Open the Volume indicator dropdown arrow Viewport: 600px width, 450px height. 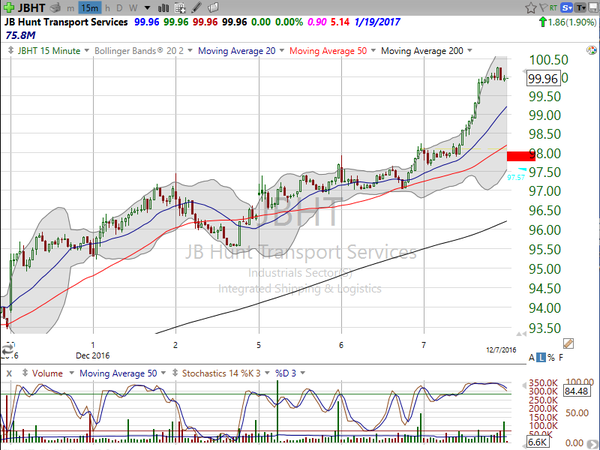tap(71, 373)
